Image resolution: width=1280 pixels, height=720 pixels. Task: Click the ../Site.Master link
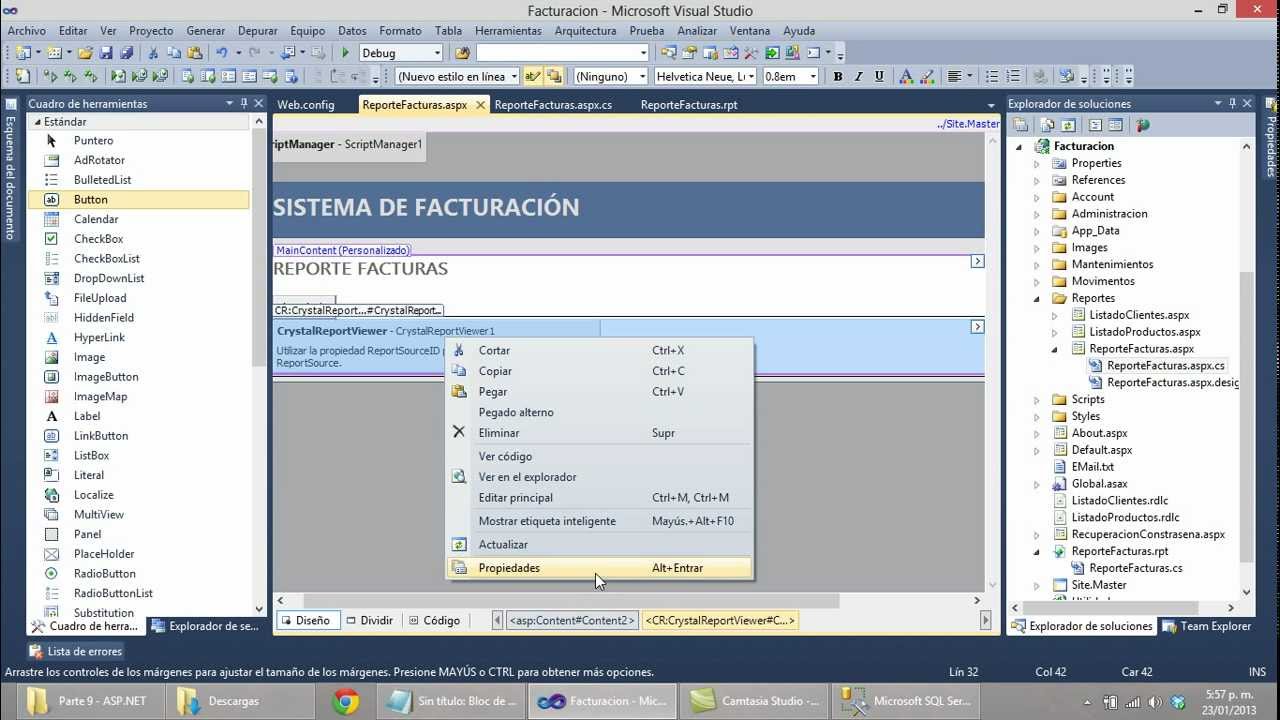click(x=968, y=124)
